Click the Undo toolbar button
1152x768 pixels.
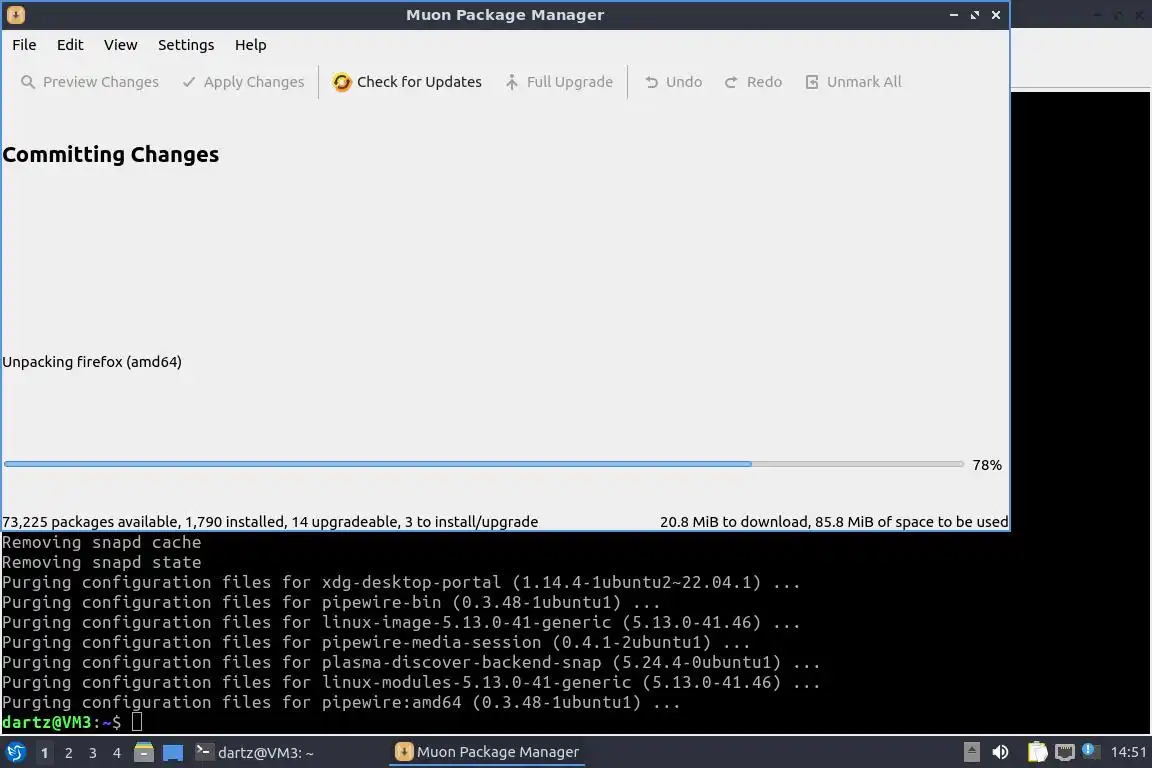click(673, 82)
